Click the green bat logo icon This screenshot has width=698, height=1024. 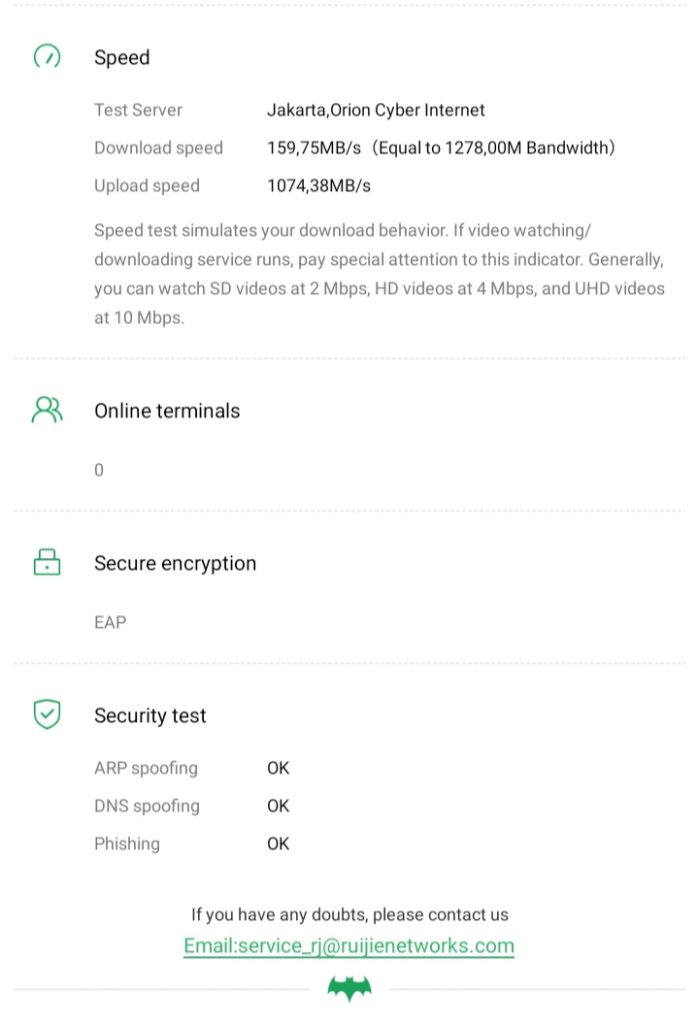[349, 990]
